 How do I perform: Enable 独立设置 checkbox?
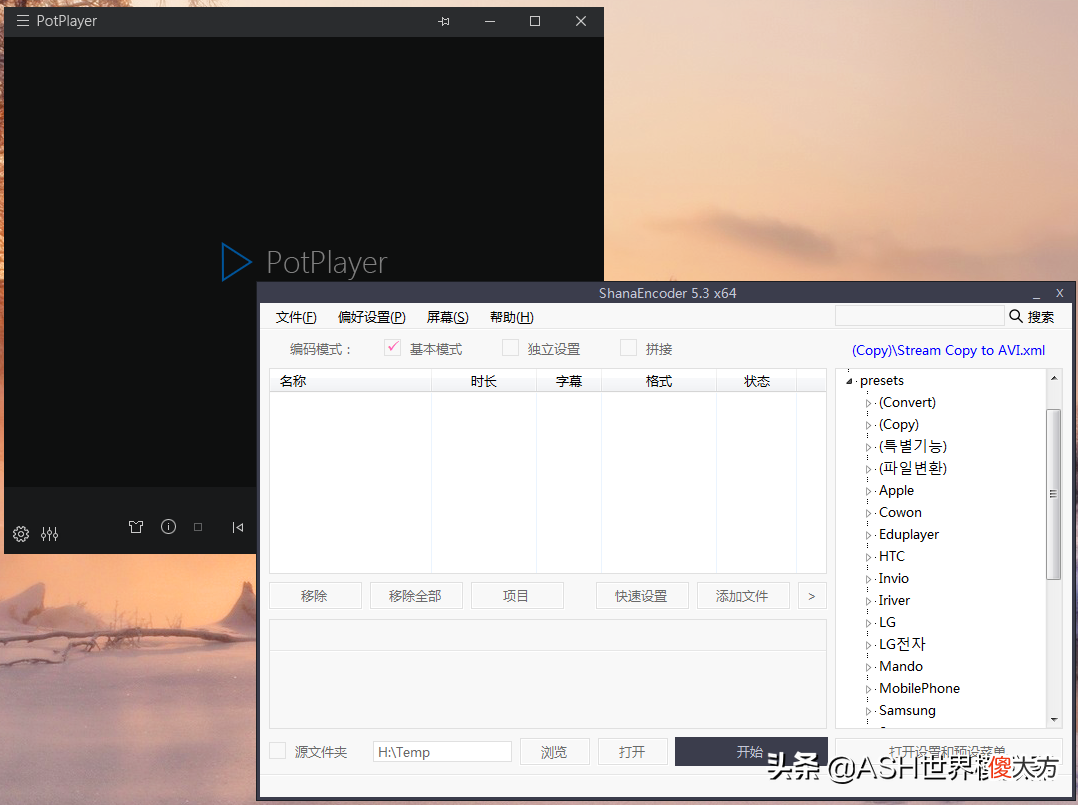pyautogui.click(x=510, y=347)
